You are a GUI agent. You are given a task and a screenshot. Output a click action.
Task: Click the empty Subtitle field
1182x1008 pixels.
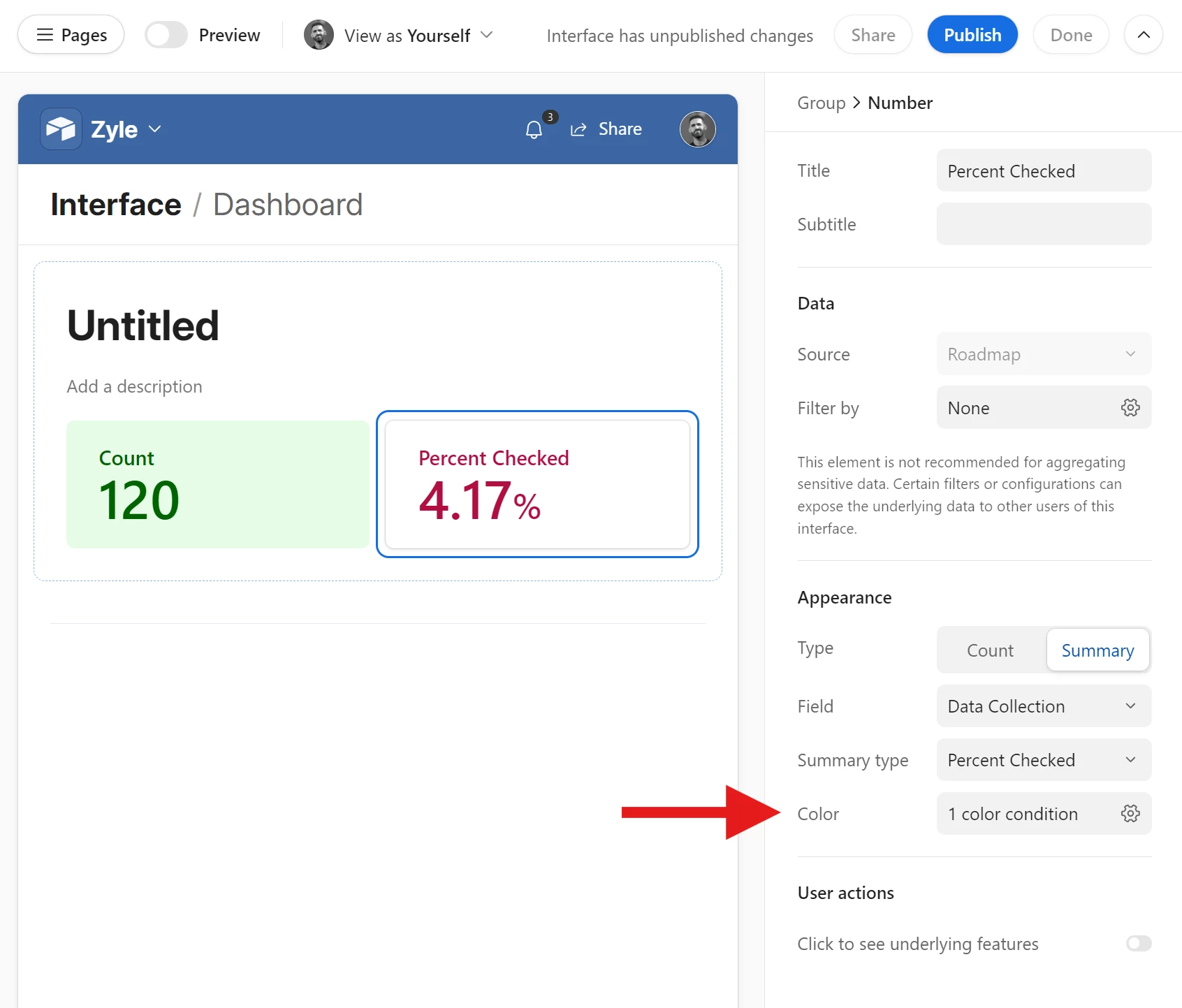click(1044, 224)
